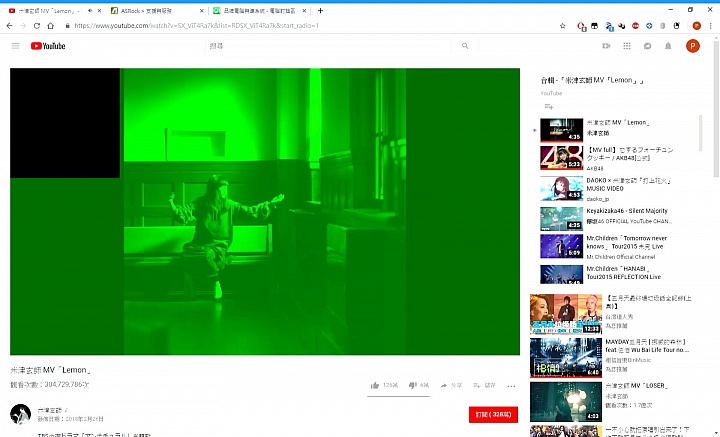
Task: Dislike the video with thumbs down
Action: (x=412, y=386)
